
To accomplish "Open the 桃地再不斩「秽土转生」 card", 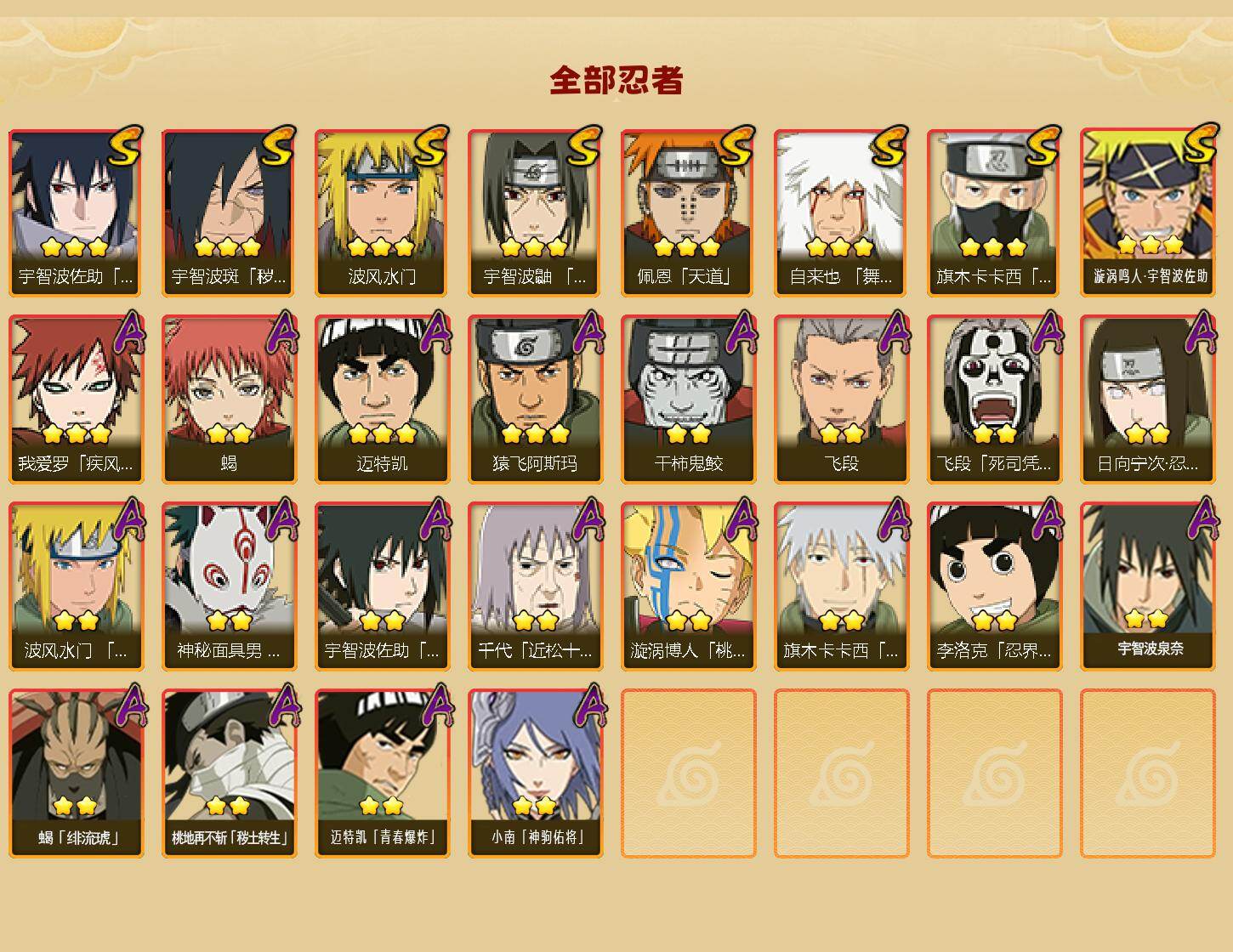I will [229, 773].
